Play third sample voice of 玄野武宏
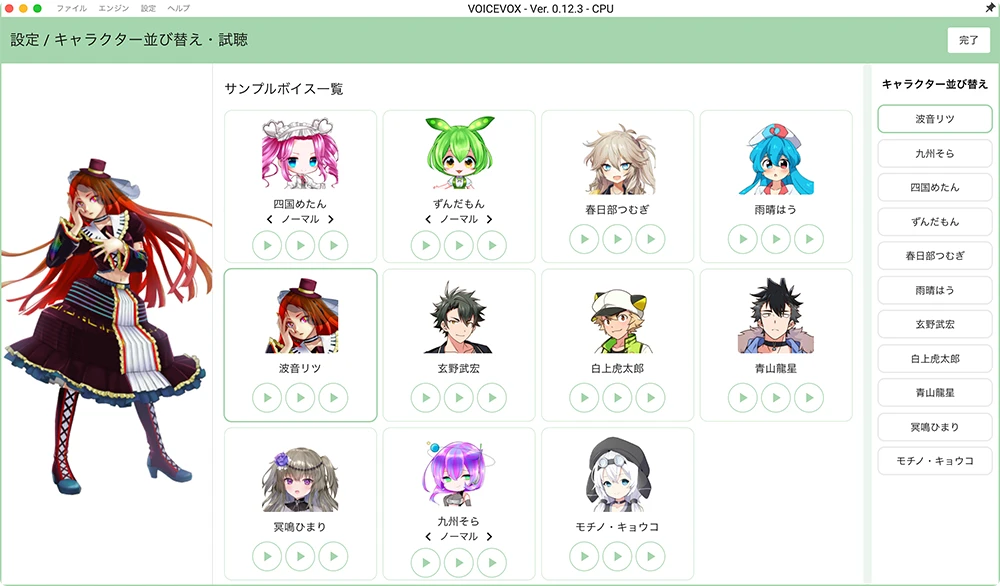 click(492, 398)
